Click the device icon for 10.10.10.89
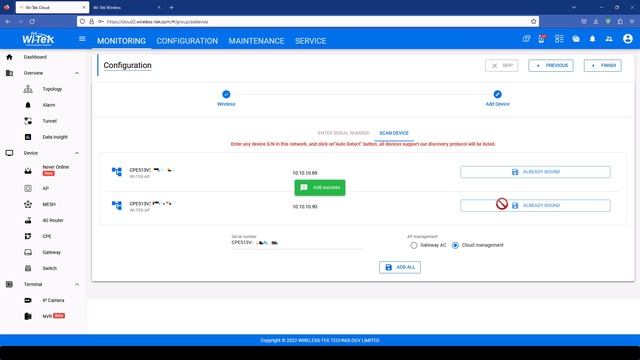Viewport: 640px width, 360px height. [117, 172]
